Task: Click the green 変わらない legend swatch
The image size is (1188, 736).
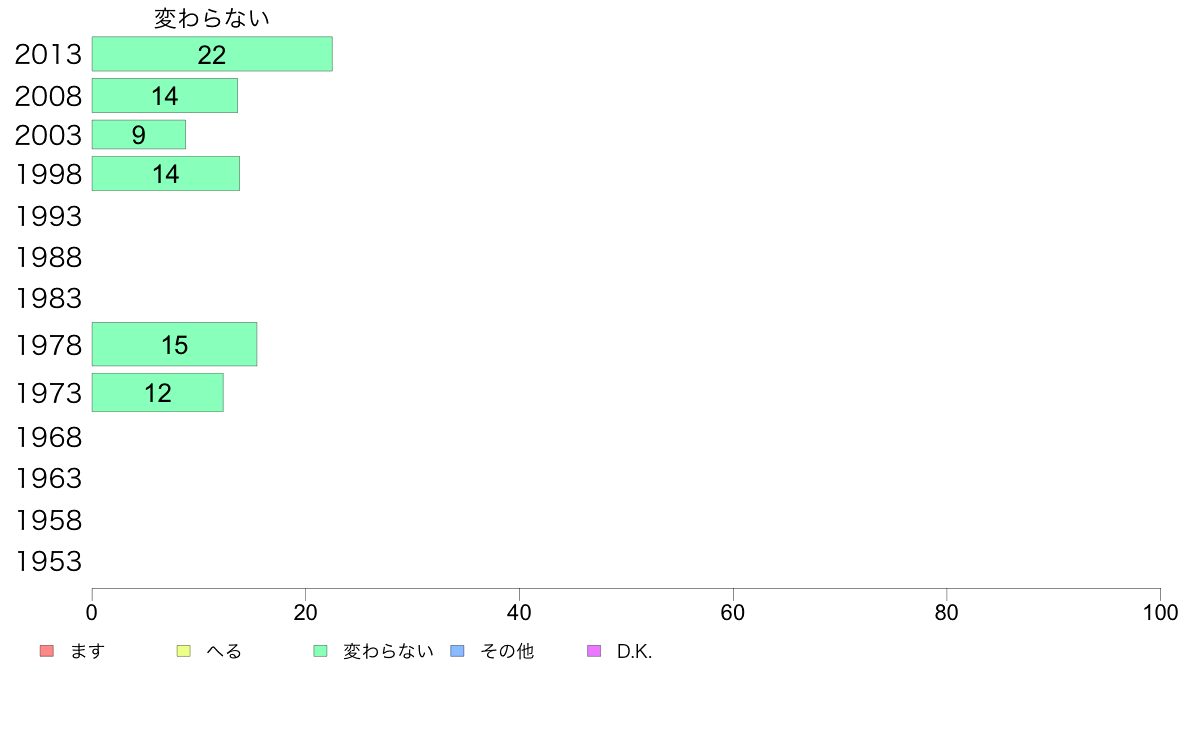Action: coord(320,651)
